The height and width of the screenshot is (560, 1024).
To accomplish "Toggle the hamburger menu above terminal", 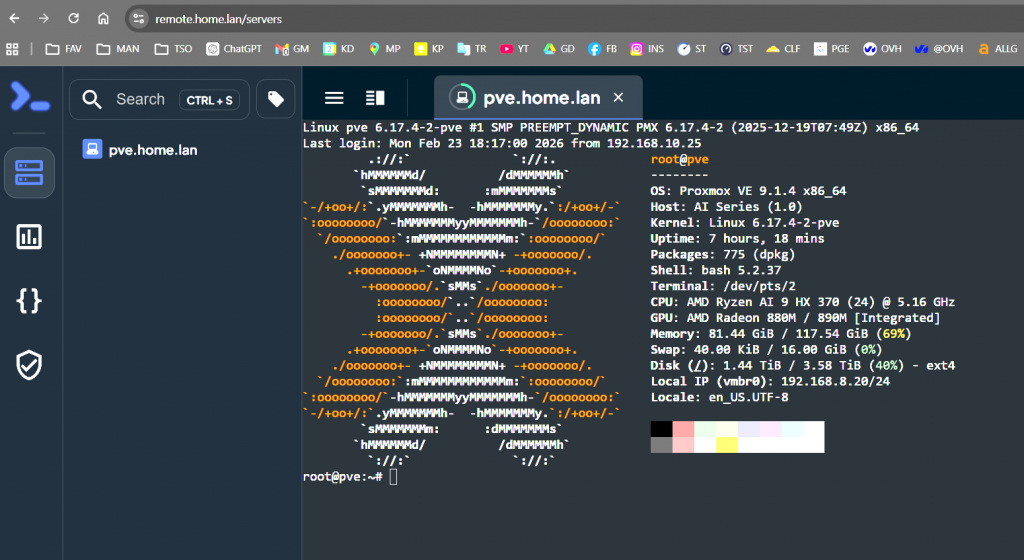I will (x=334, y=98).
